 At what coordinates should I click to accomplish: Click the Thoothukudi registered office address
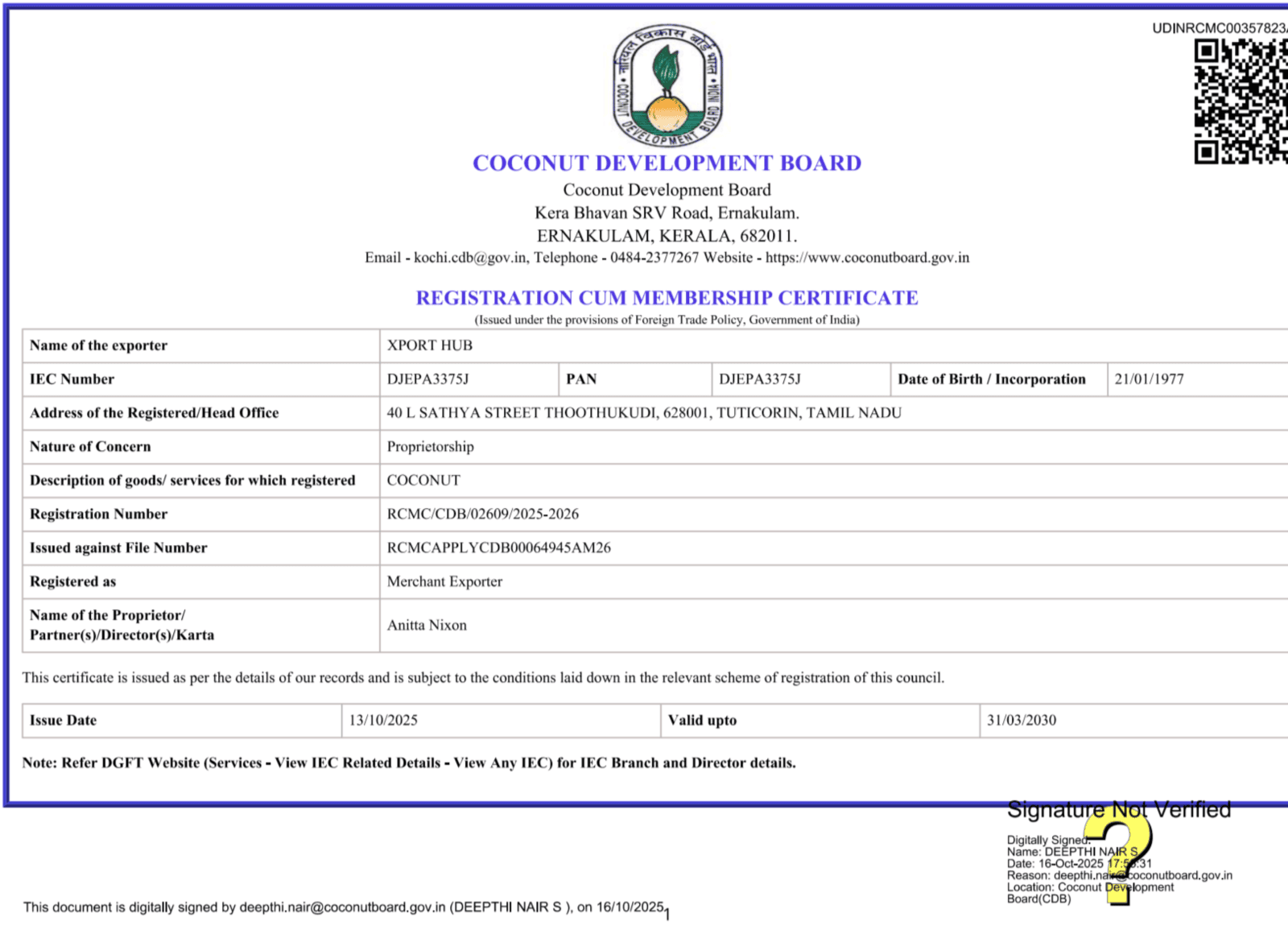pyautogui.click(x=644, y=413)
